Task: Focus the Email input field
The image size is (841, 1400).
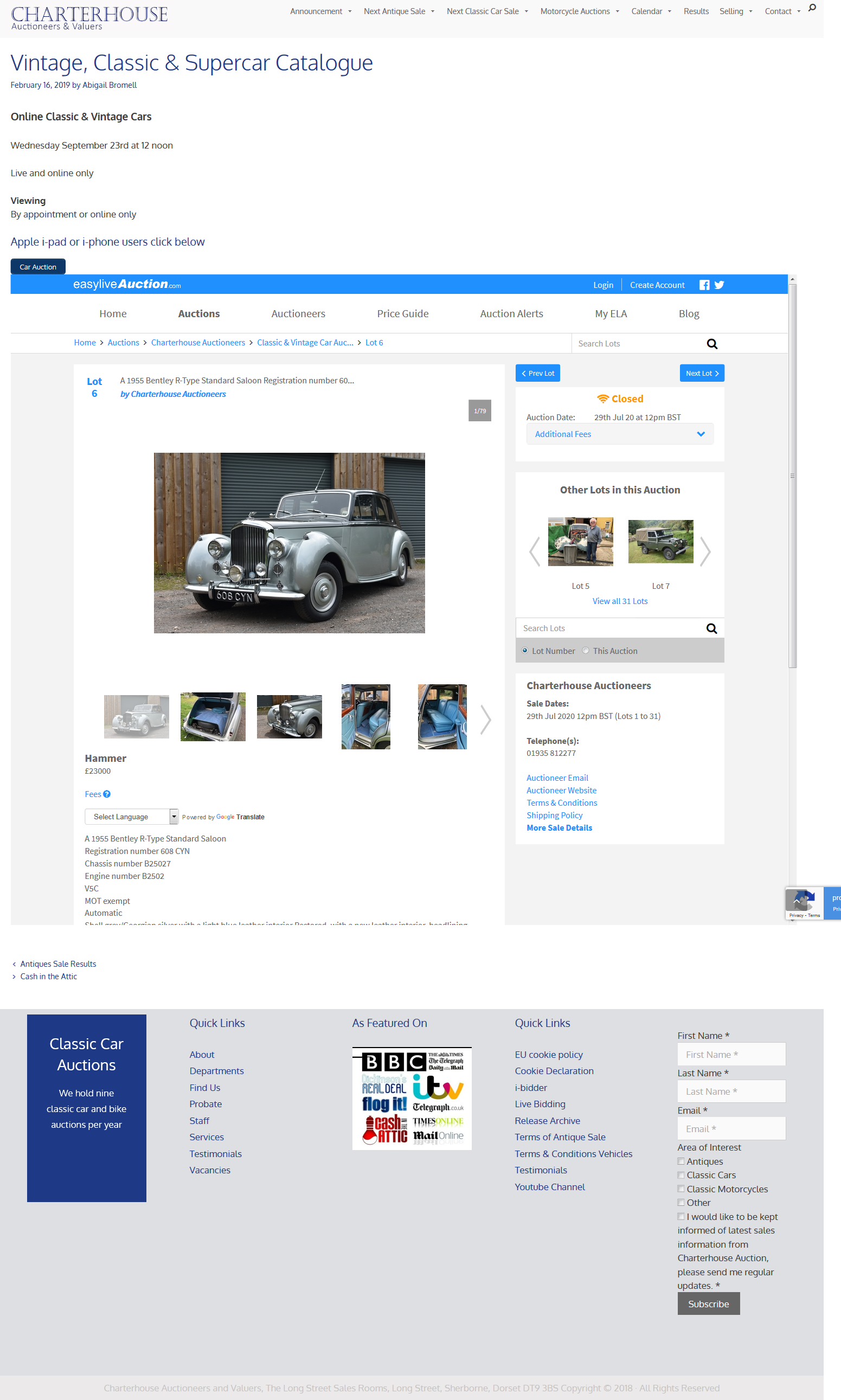Action: [731, 1128]
